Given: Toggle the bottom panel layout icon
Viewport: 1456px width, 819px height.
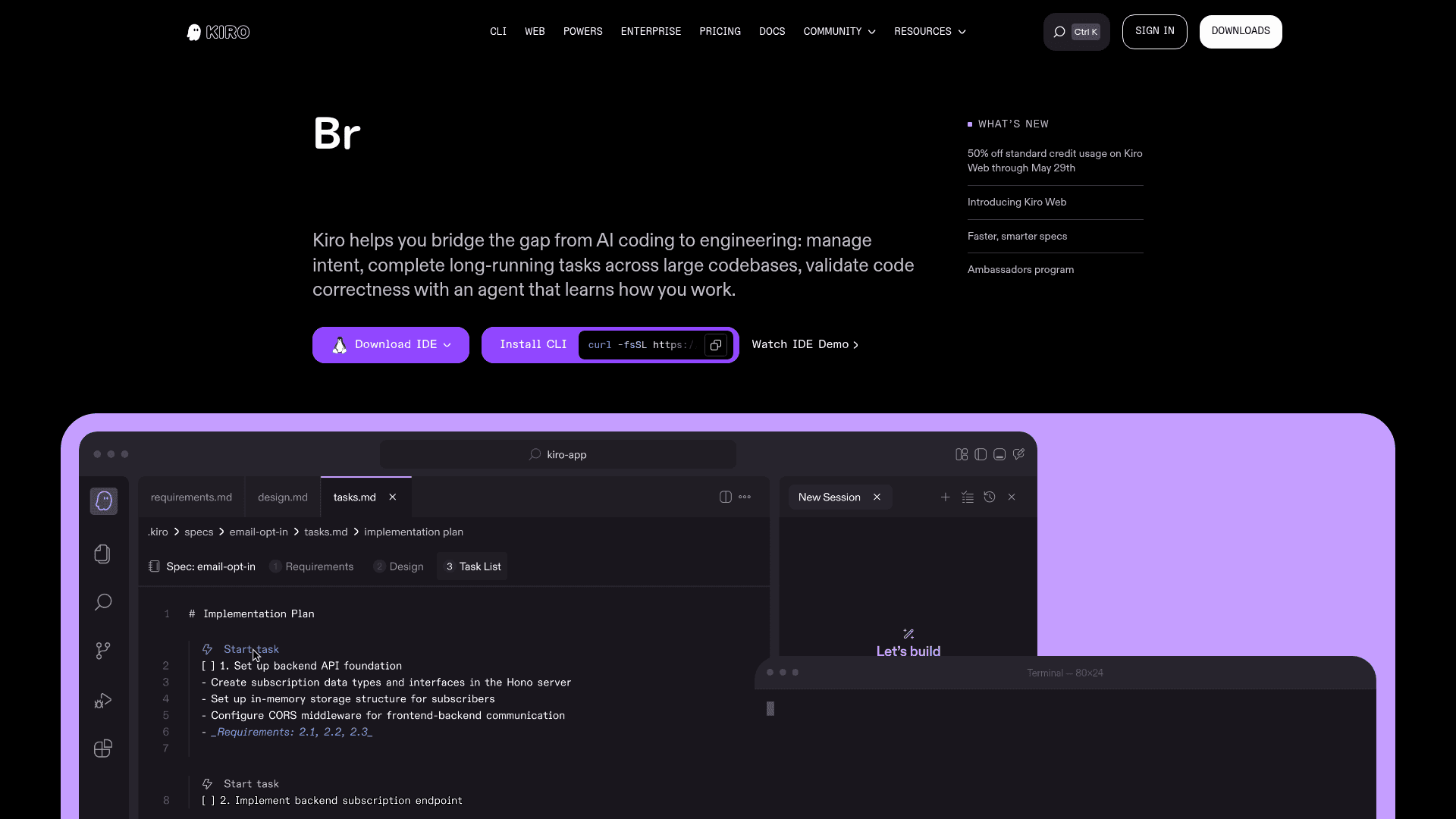Looking at the screenshot, I should click(999, 454).
